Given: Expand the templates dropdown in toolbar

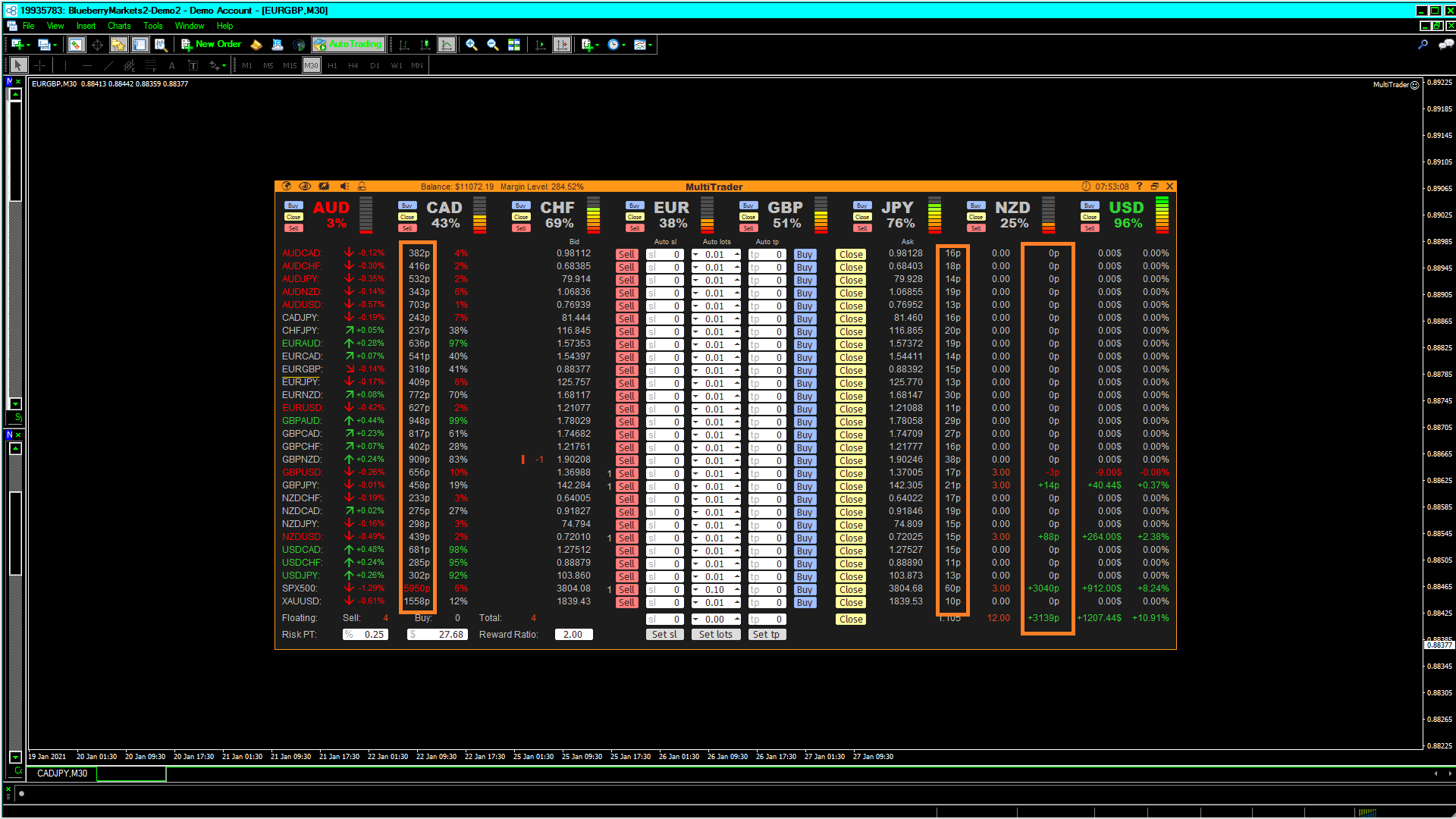Looking at the screenshot, I should point(651,45).
